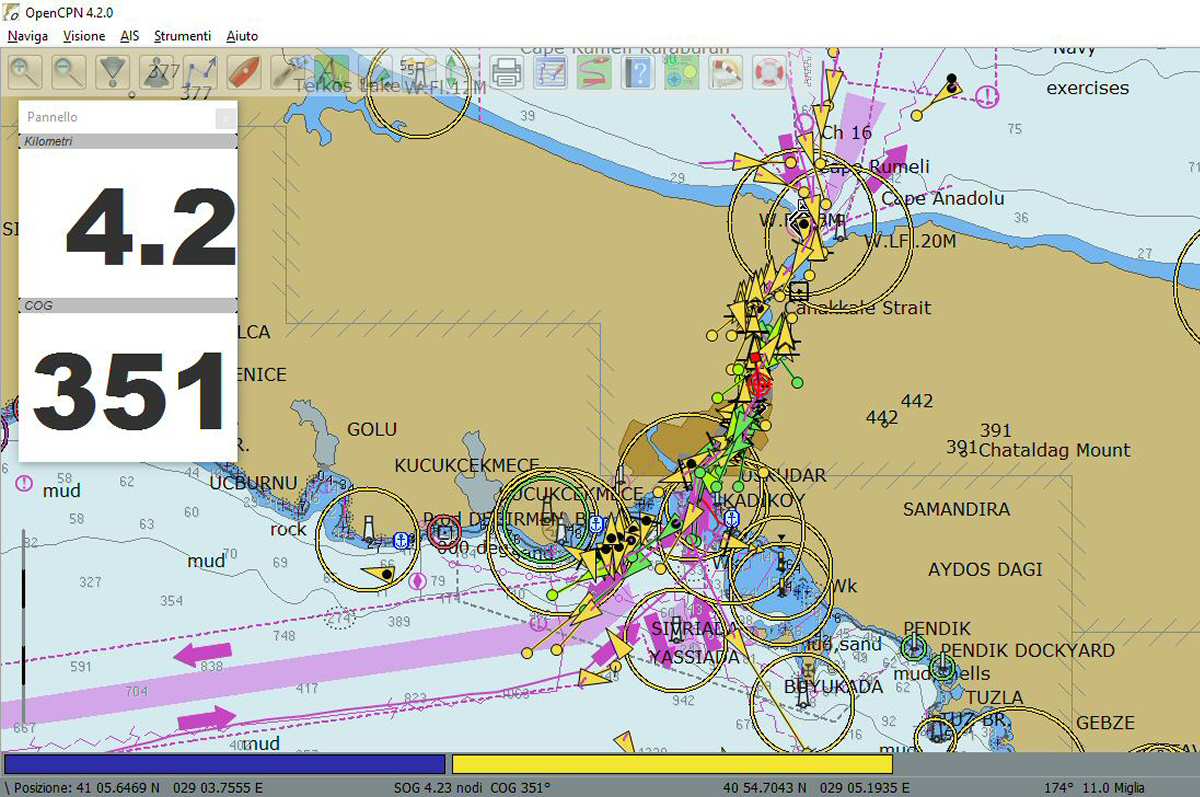Image resolution: width=1200 pixels, height=797 pixels.
Task: Toggle the green radar dashboard plugin icon
Action: click(681, 72)
